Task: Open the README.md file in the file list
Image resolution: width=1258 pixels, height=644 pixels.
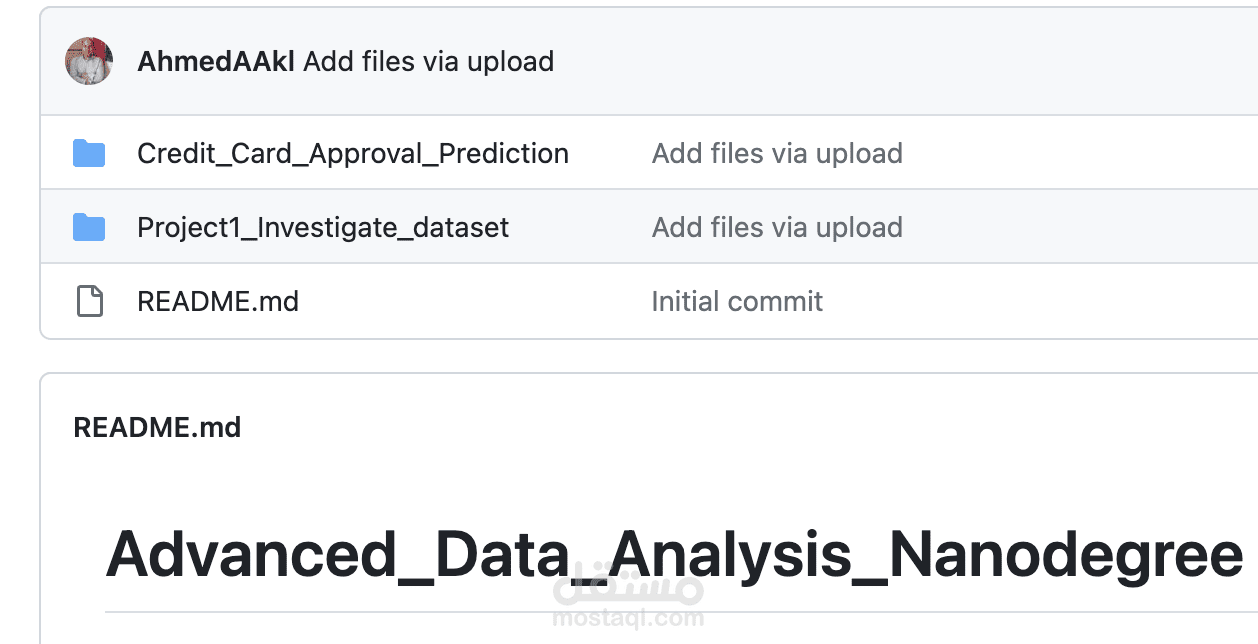Action: 218,301
